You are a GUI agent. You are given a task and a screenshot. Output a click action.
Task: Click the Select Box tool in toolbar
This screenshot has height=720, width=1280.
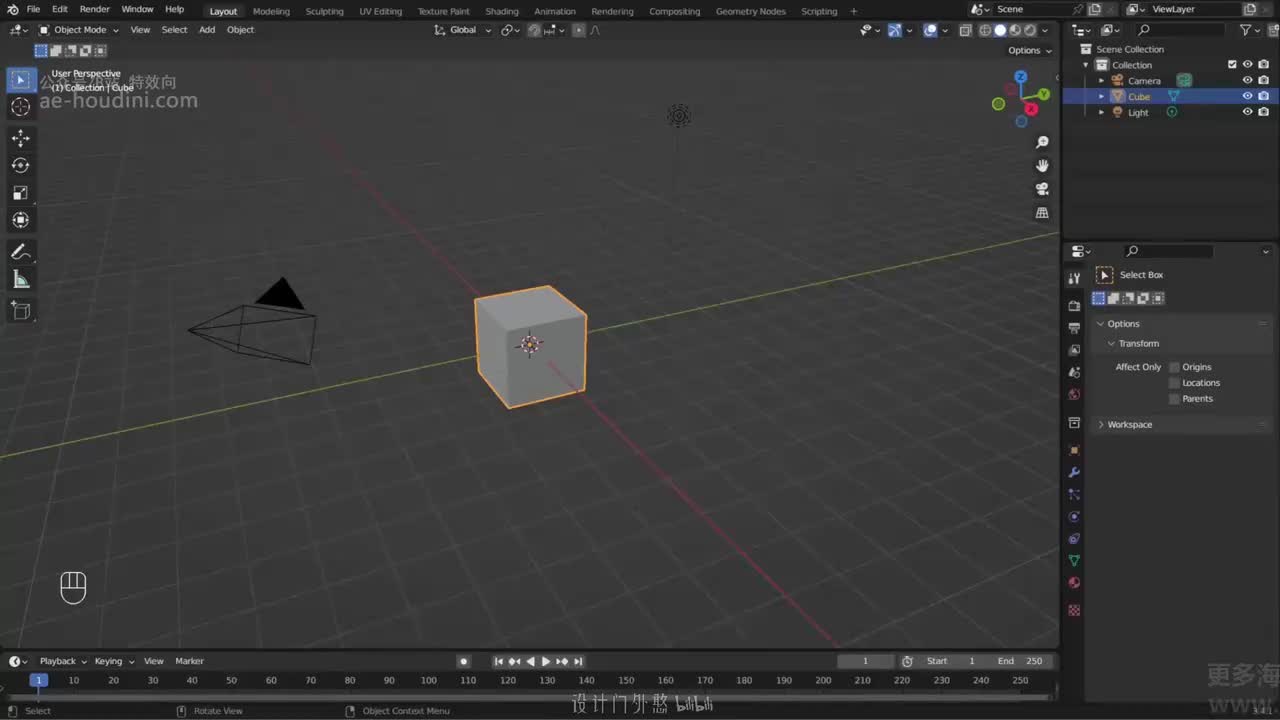coord(20,80)
